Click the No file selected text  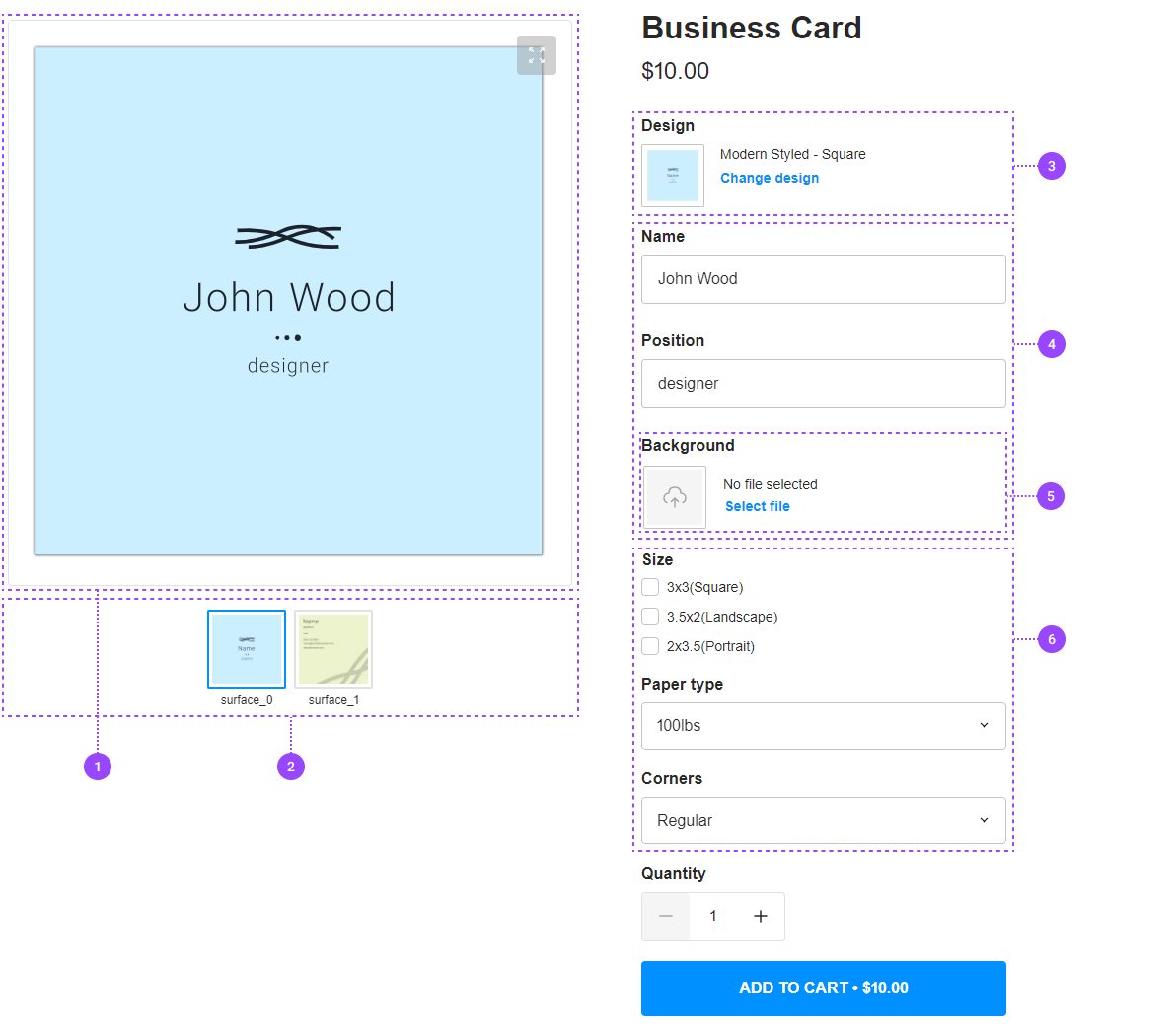[771, 484]
